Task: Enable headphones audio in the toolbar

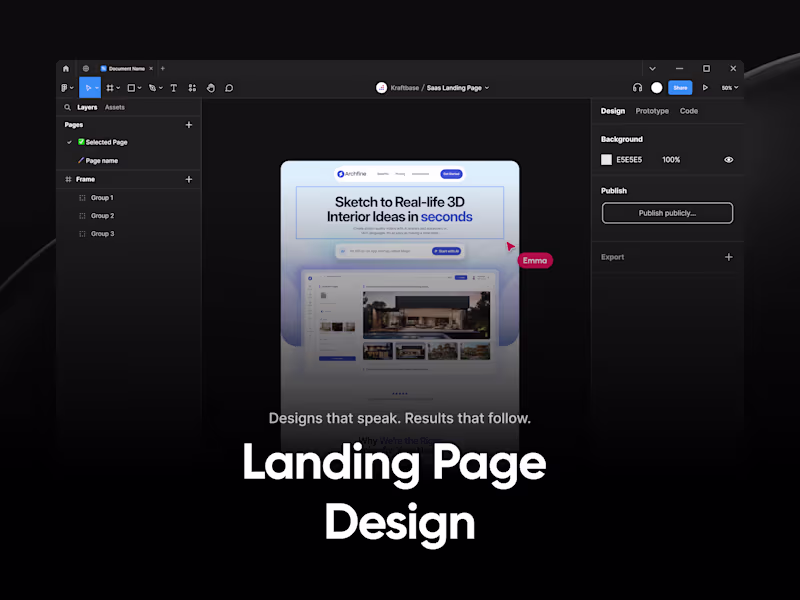Action: (x=637, y=88)
